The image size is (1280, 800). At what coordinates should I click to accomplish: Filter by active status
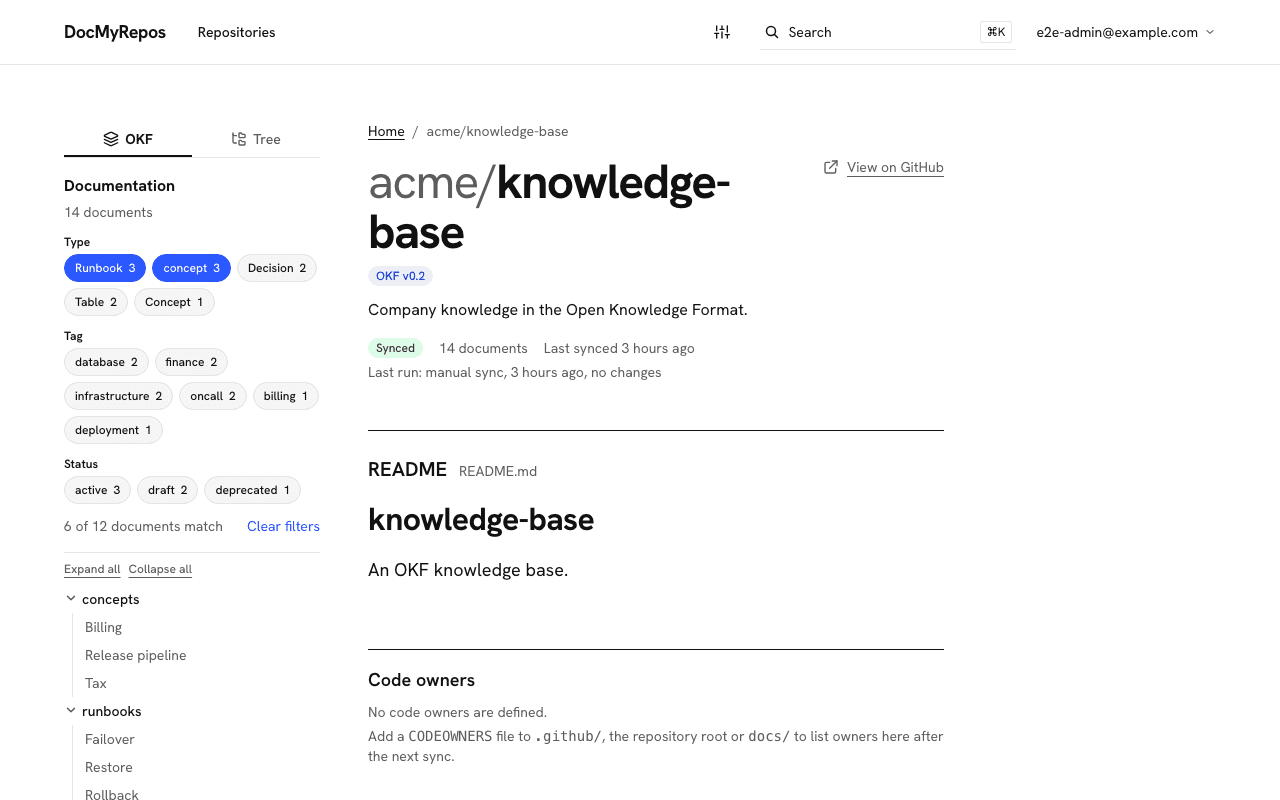click(97, 490)
